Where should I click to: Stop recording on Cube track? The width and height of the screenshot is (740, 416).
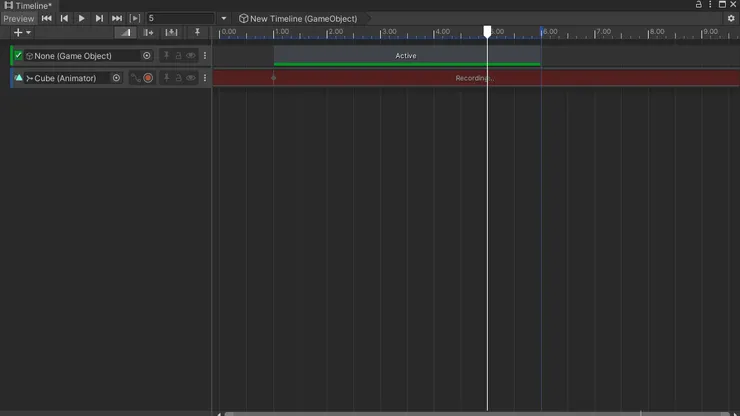(x=148, y=78)
